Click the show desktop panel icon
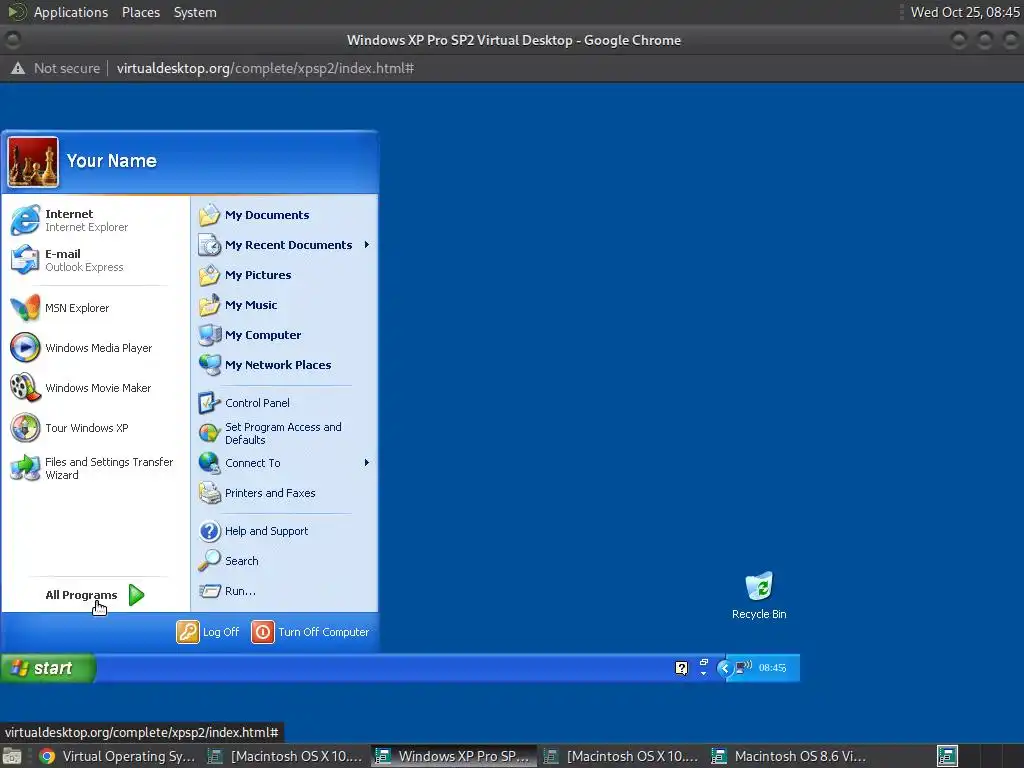This screenshot has height=768, width=1024. tap(11, 756)
